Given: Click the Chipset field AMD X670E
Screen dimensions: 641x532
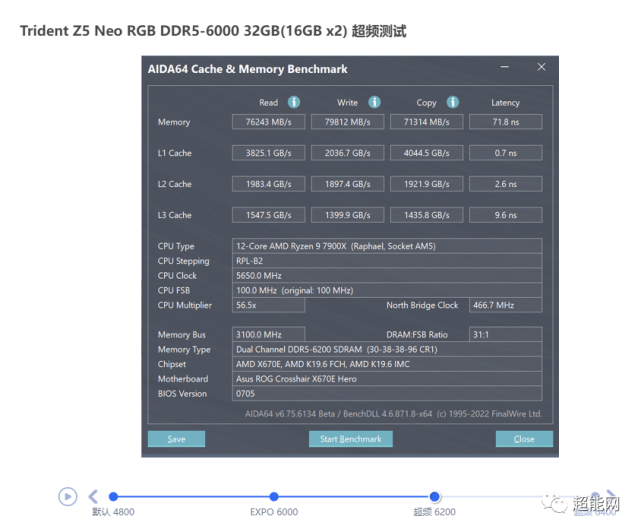Looking at the screenshot, I should point(387,364).
